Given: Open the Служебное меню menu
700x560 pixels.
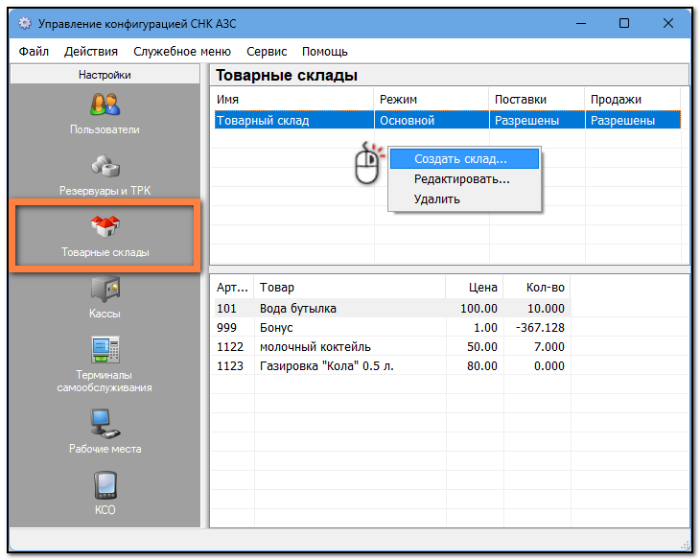Looking at the screenshot, I should [x=182, y=52].
